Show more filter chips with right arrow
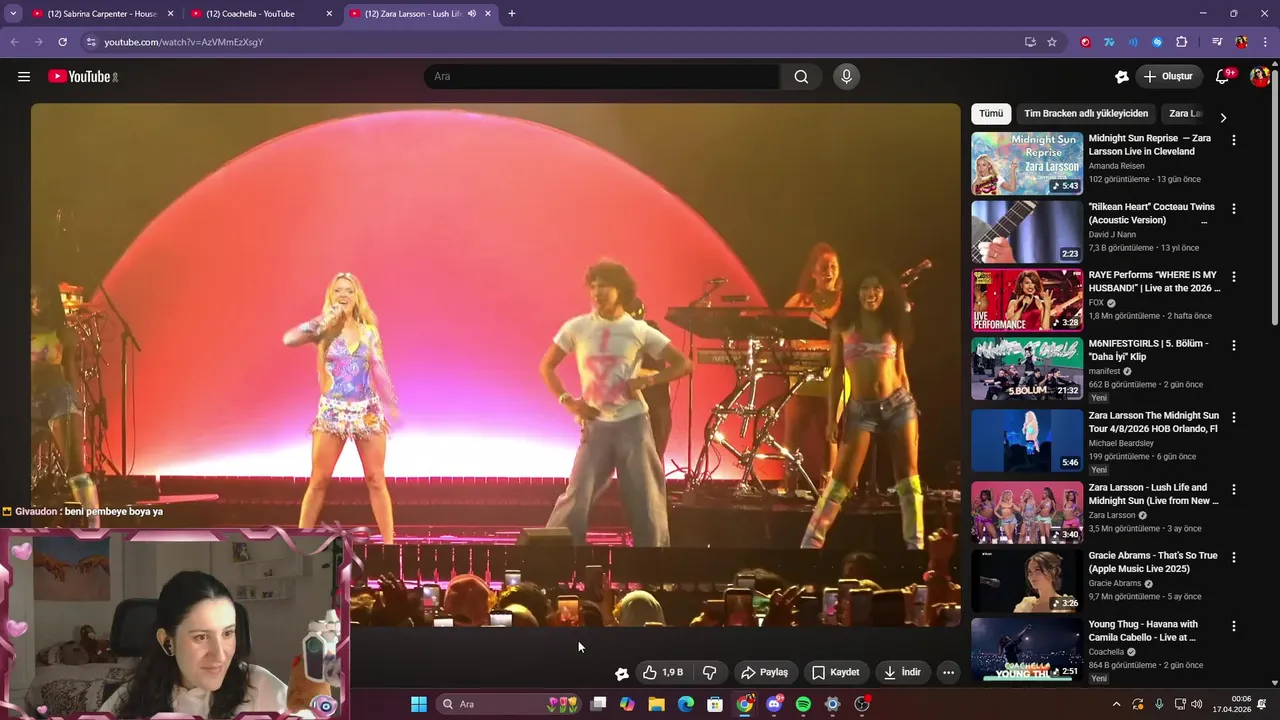This screenshot has width=1280, height=720. coord(1222,117)
